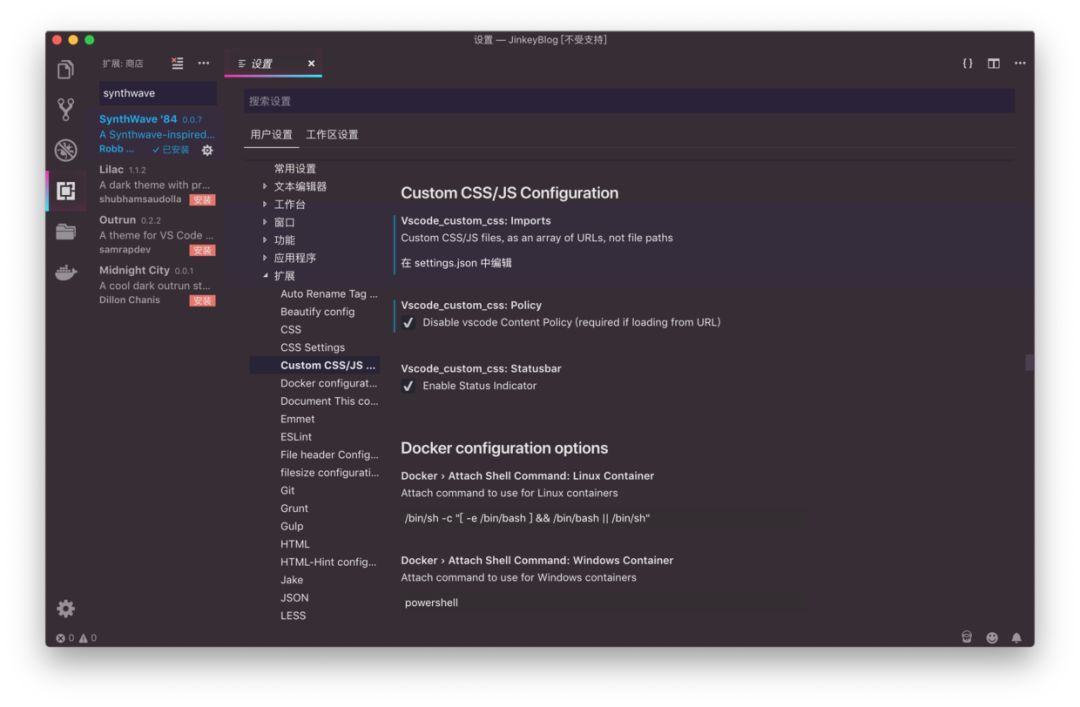Image resolution: width=1080 pixels, height=707 pixels.
Task: Focus the 搜索设置 search field
Action: [x=629, y=101]
